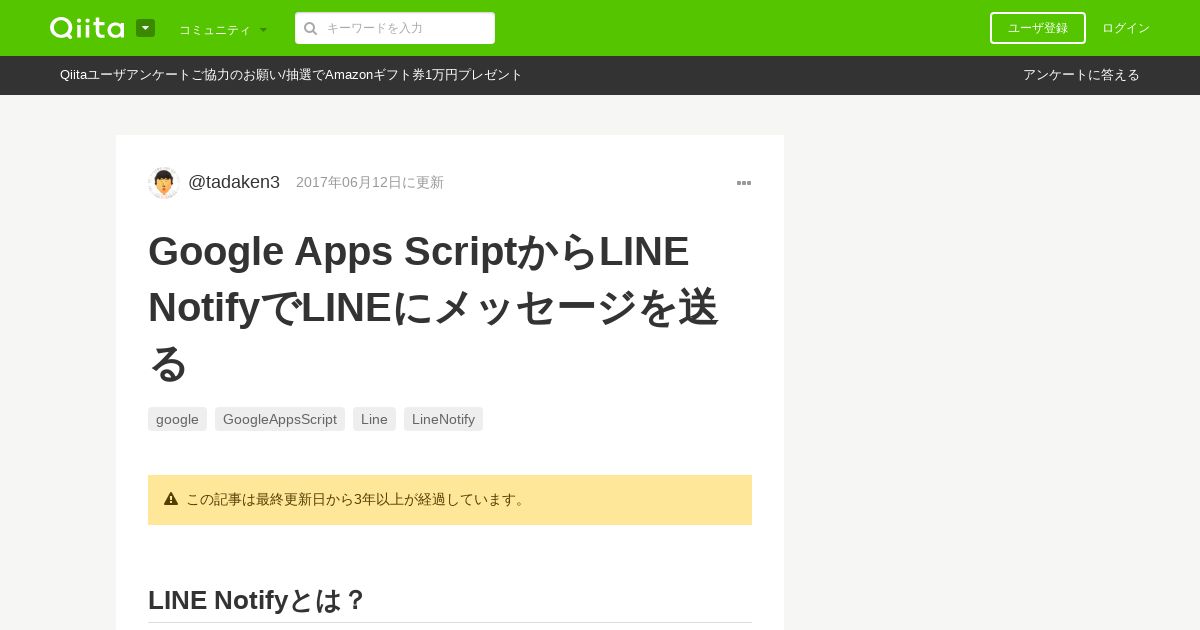Screen dimensions: 1200x630
Task: Select the LineNotify tag
Action: 443,419
